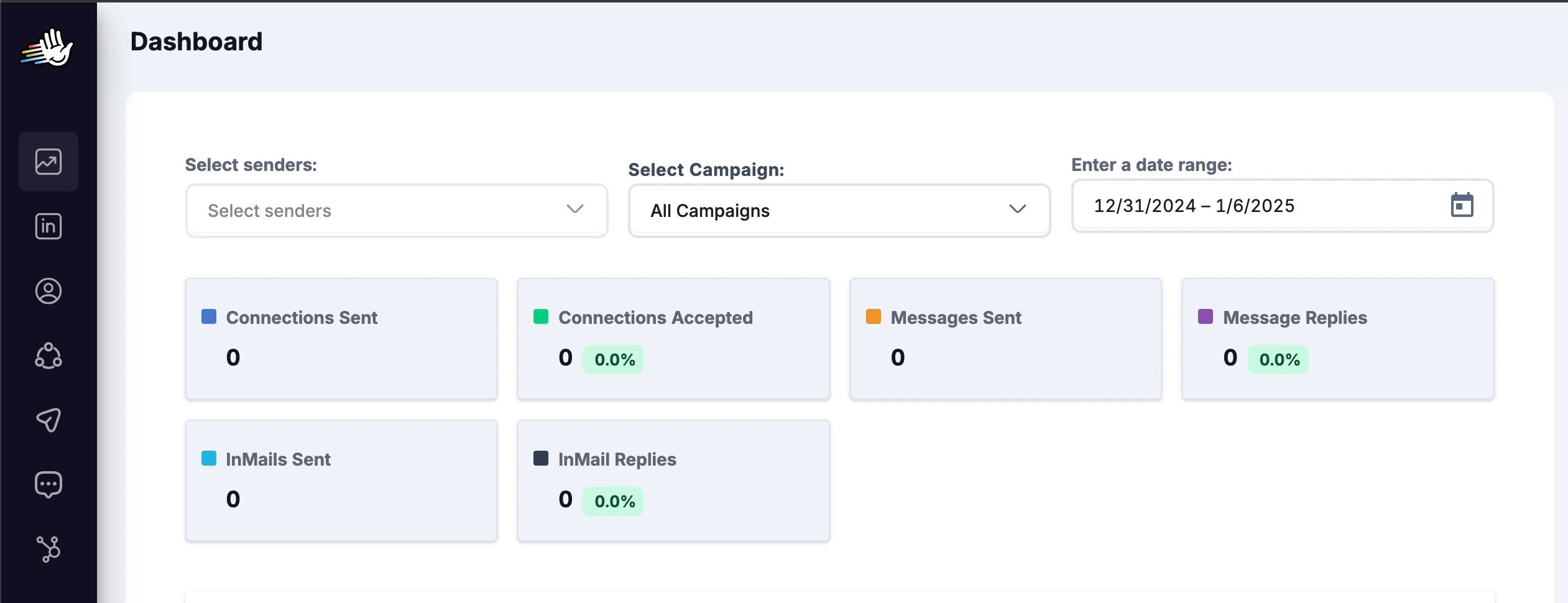Click the InMail Replies stat card
Viewport: 1568px width, 603px height.
(673, 481)
